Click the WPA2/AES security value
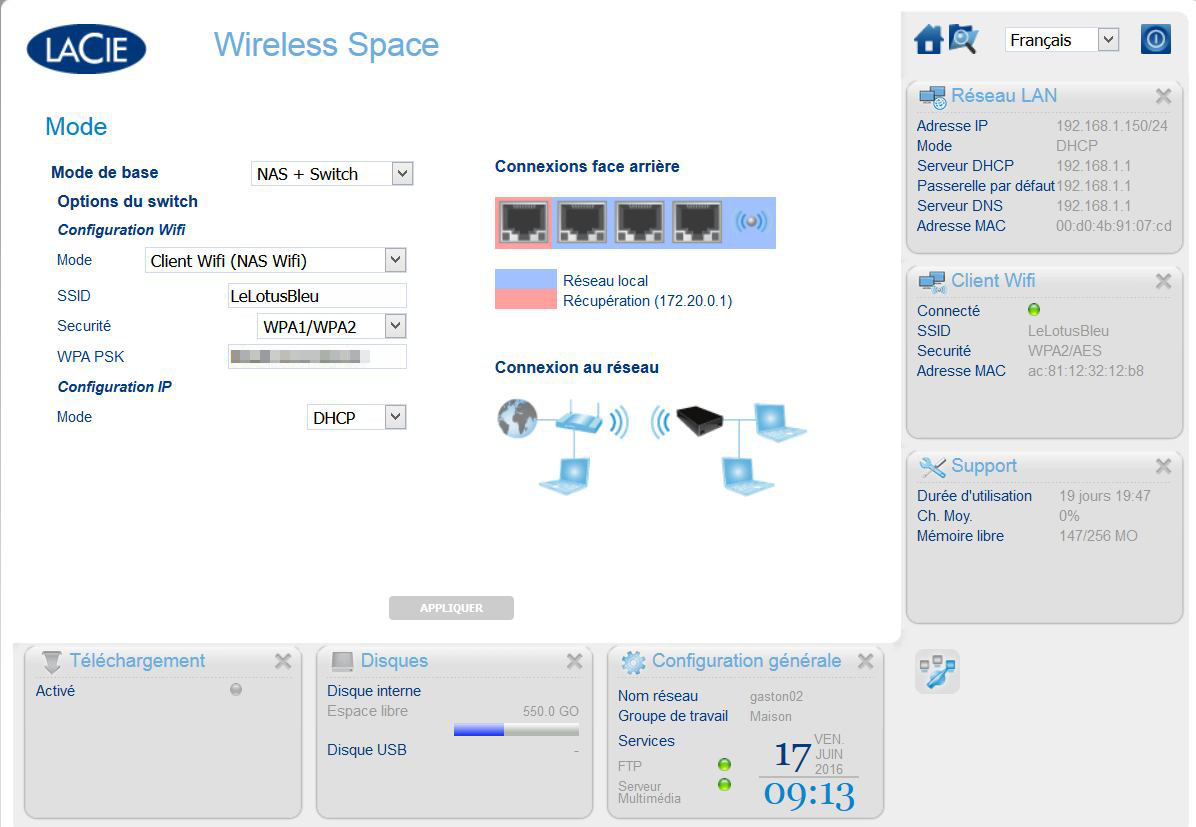 click(1065, 351)
